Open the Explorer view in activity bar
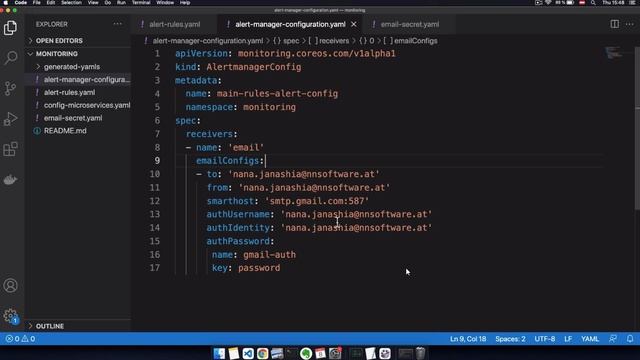The height and width of the screenshot is (360, 640). pyautogui.click(x=11, y=28)
